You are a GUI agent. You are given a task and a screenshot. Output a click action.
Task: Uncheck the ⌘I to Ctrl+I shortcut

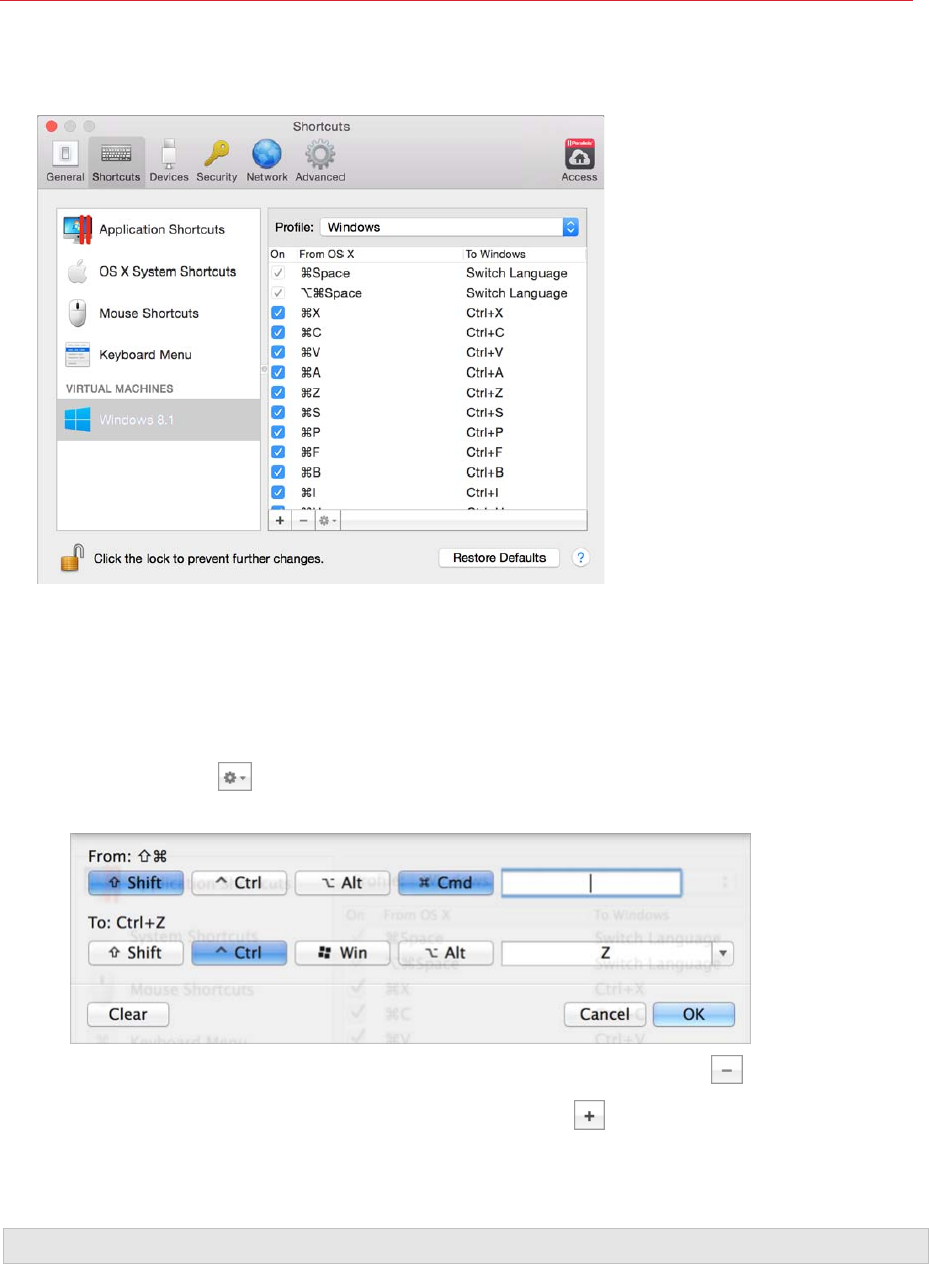[279, 492]
